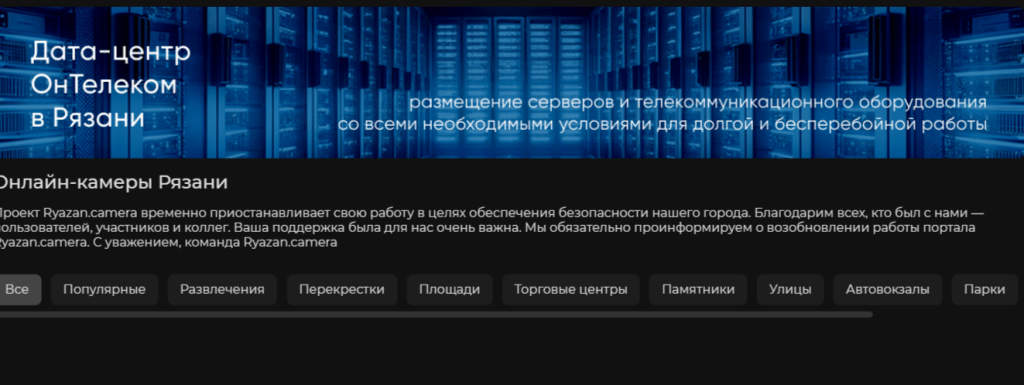Filter cameras by Популярные
Image resolution: width=1024 pixels, height=385 pixels.
[x=104, y=290]
